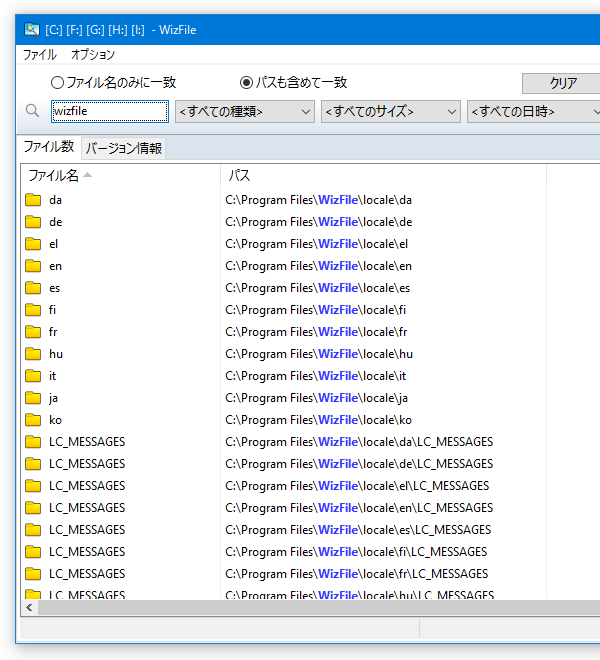Select the file name ko
The height and width of the screenshot is (660, 600).
55,420
